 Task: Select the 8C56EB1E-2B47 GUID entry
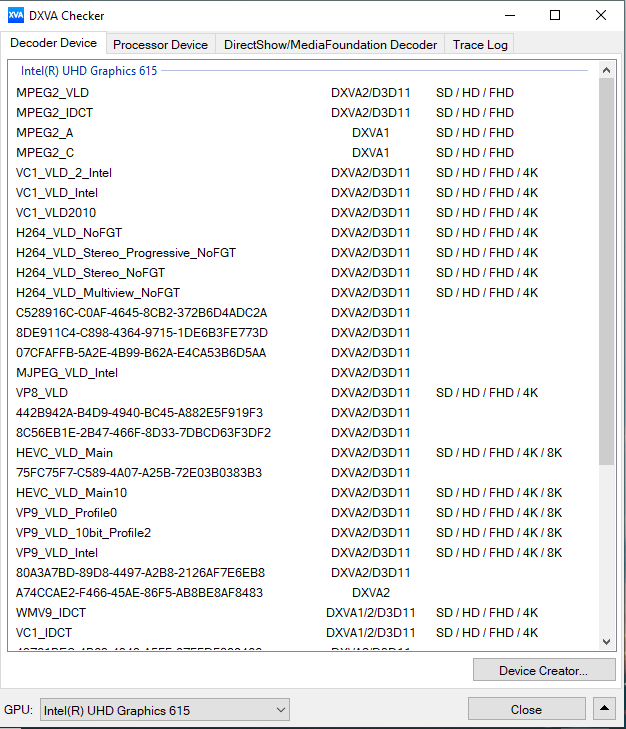[x=302, y=432]
